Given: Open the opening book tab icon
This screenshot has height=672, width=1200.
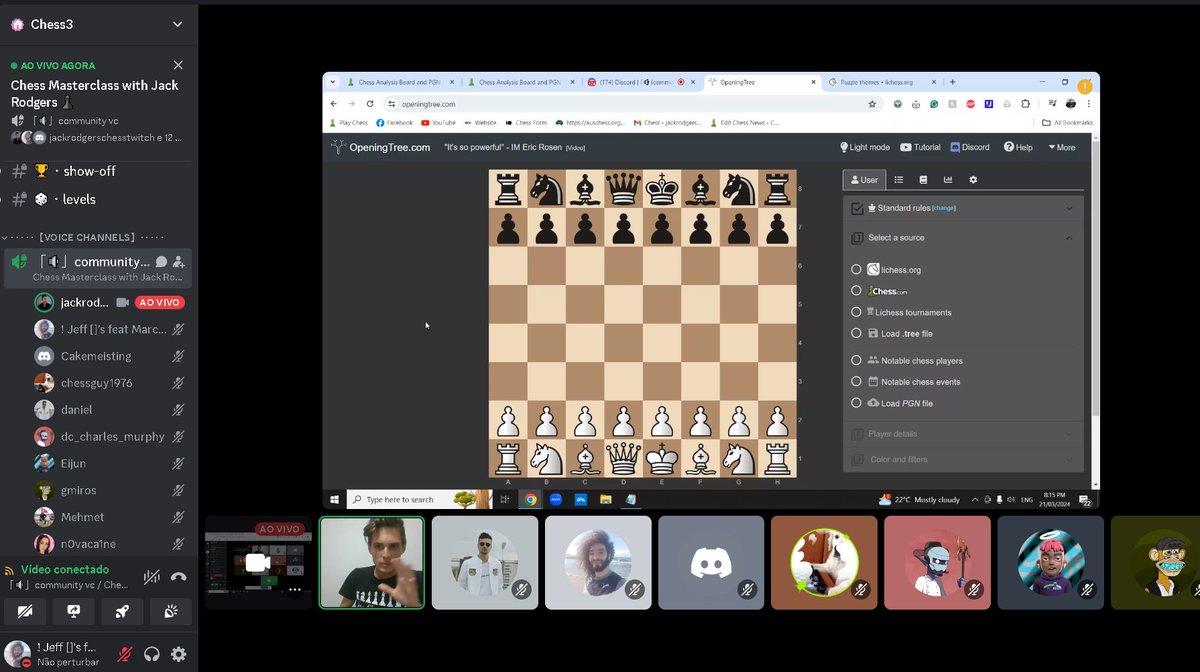Looking at the screenshot, I should tap(923, 180).
